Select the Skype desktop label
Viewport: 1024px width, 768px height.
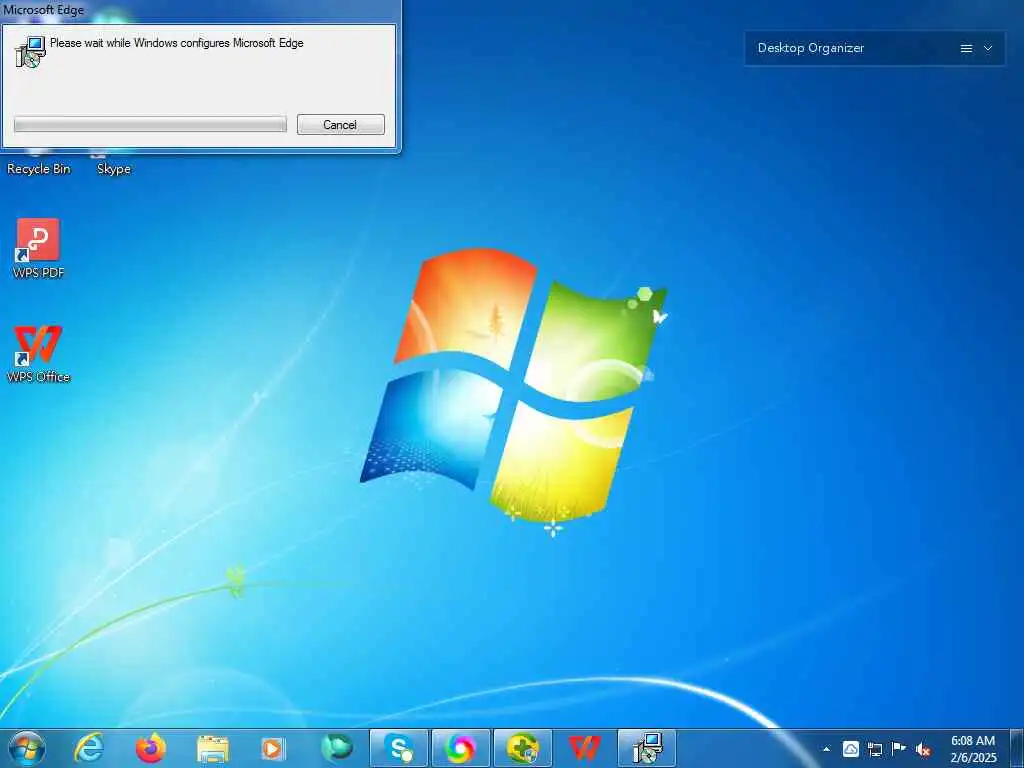(x=114, y=168)
